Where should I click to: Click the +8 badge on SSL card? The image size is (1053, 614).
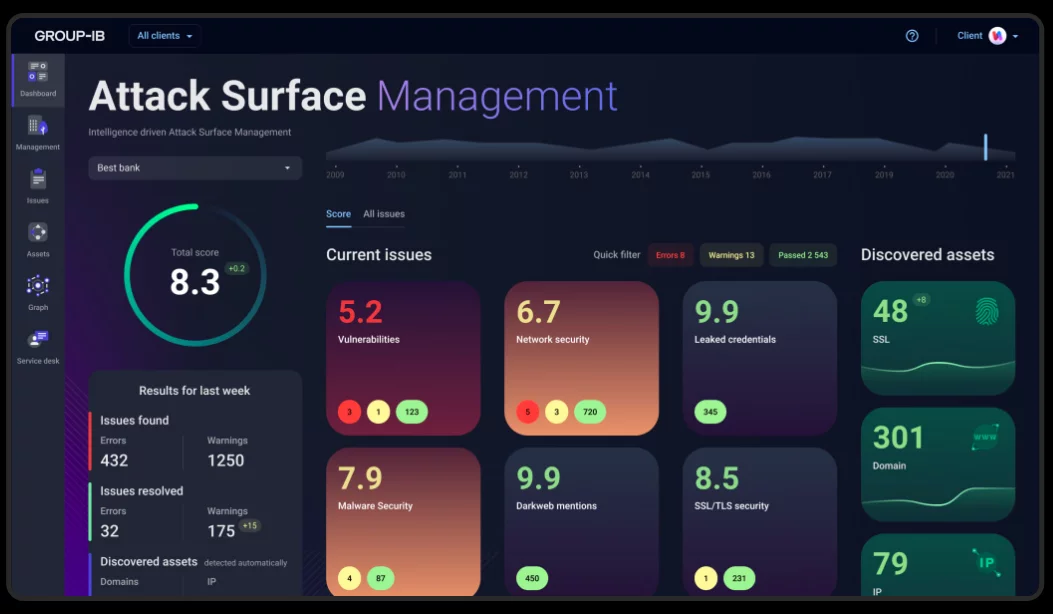tap(921, 300)
